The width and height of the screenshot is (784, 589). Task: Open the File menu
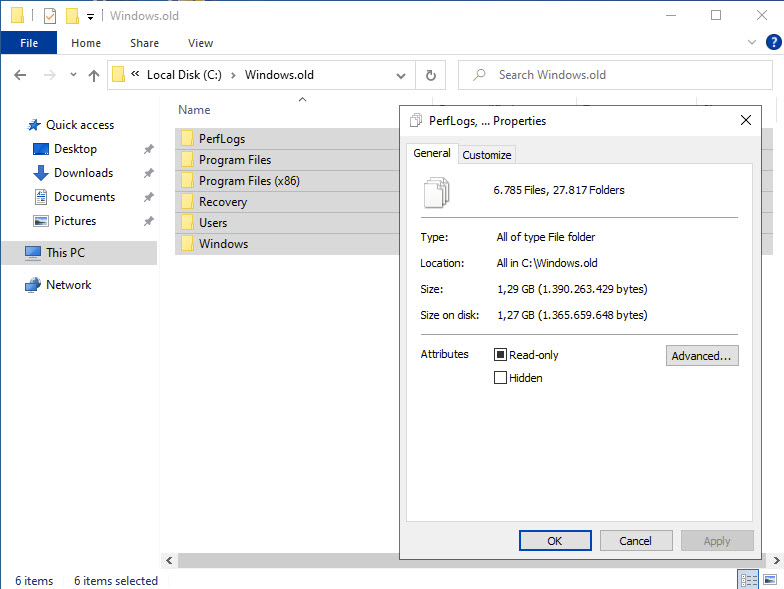29,43
